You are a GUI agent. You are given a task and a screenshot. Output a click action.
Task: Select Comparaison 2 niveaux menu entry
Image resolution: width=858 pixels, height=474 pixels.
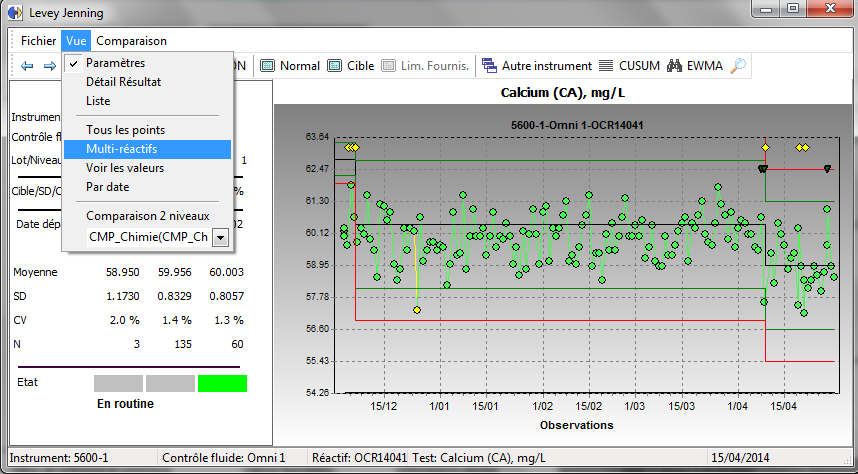coord(148,216)
